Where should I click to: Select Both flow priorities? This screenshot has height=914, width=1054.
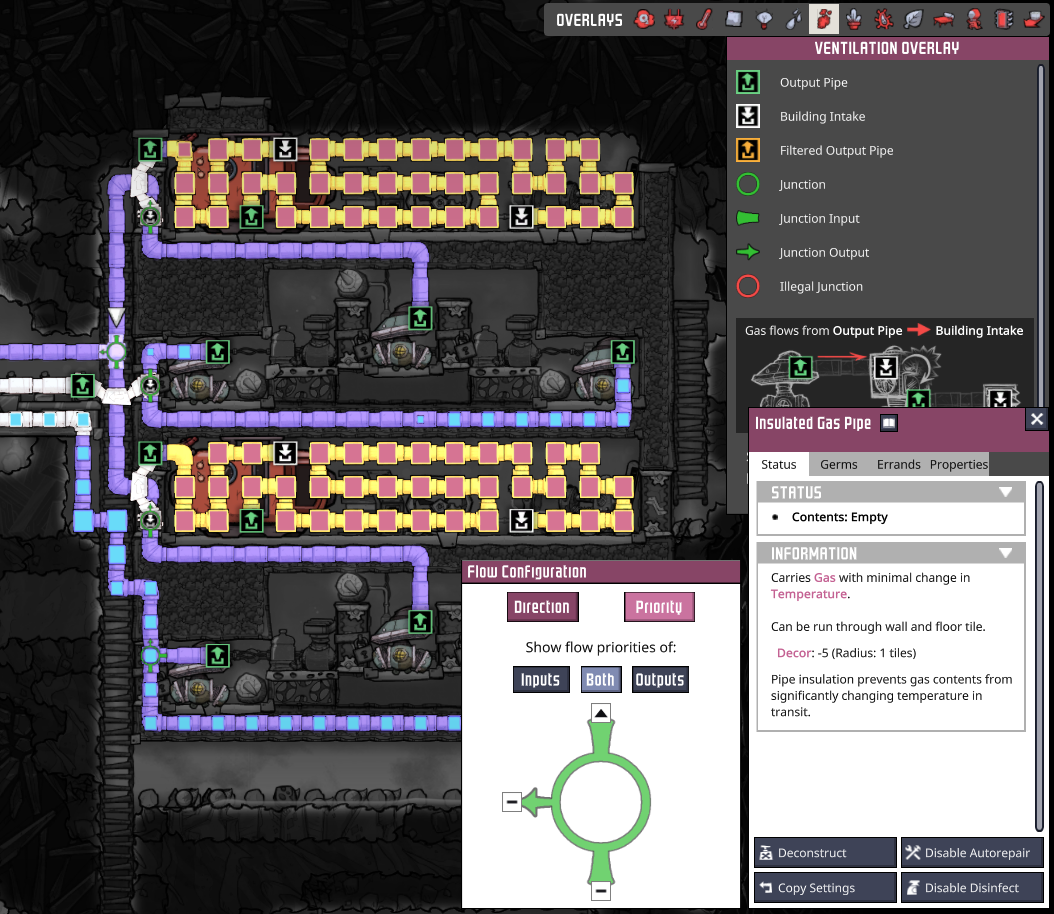600,679
